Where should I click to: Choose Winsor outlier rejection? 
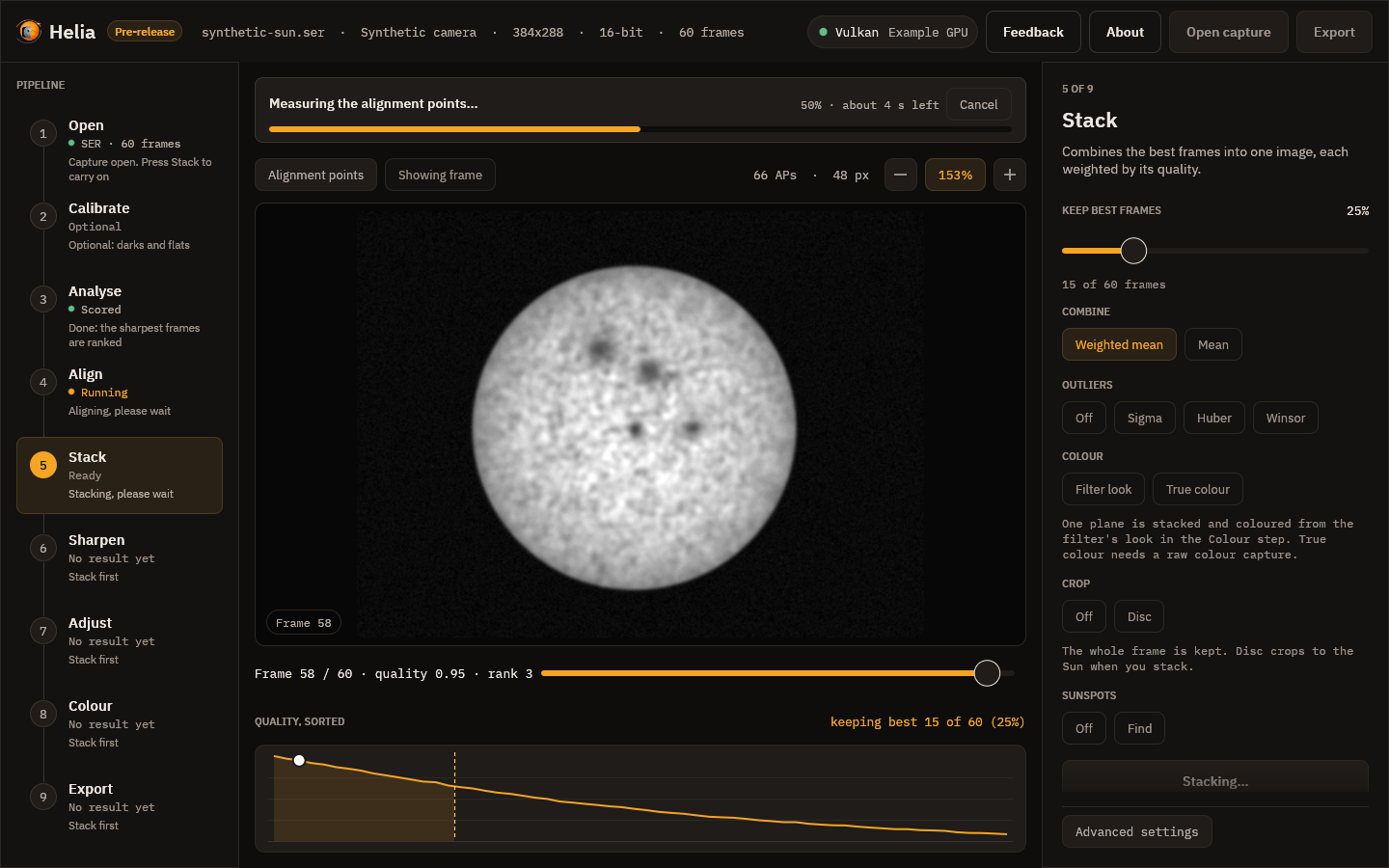click(1285, 418)
